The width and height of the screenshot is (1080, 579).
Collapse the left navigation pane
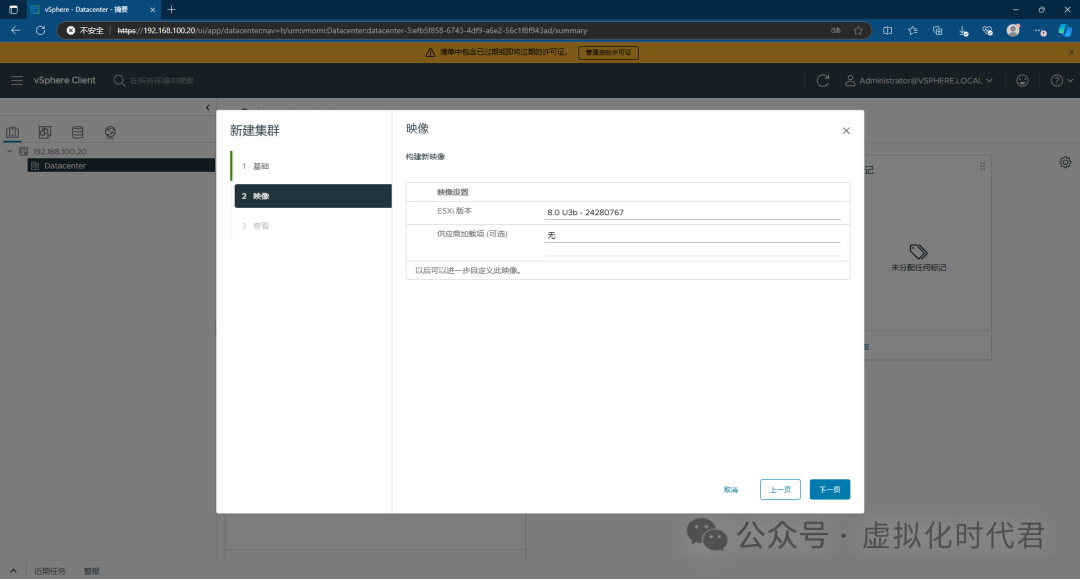pos(207,107)
